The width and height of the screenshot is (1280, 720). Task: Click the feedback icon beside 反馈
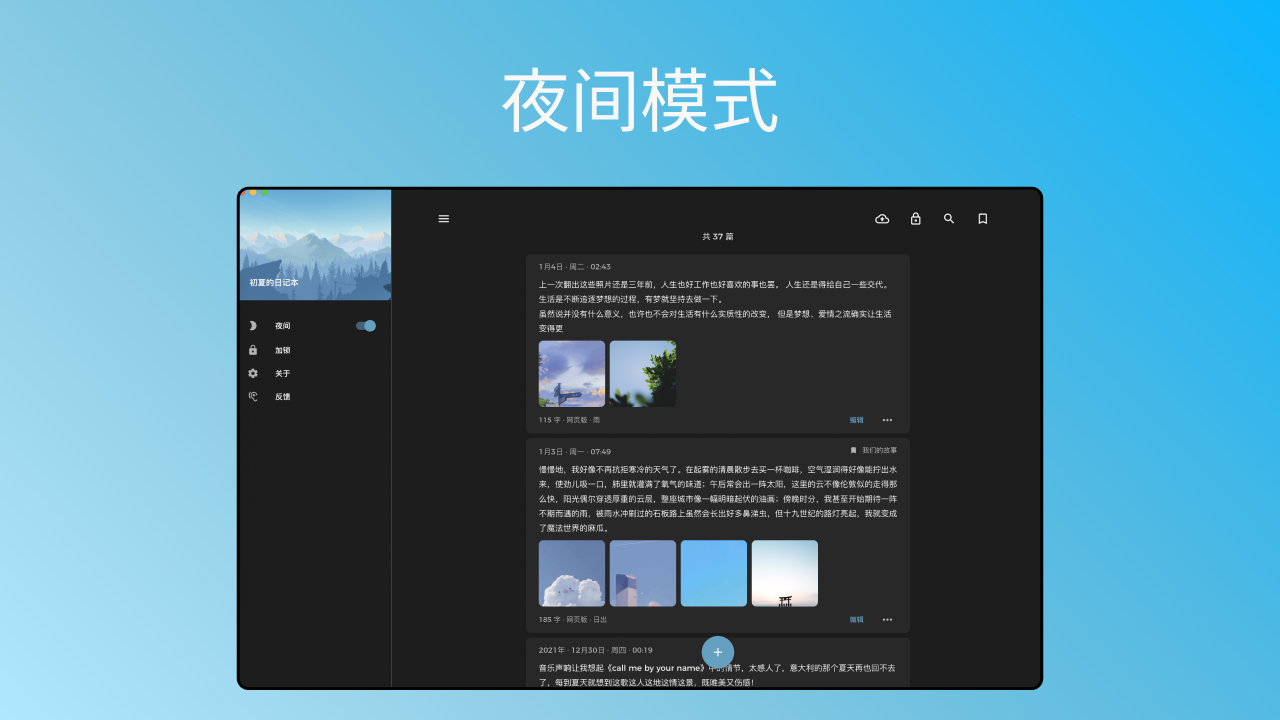(252, 396)
